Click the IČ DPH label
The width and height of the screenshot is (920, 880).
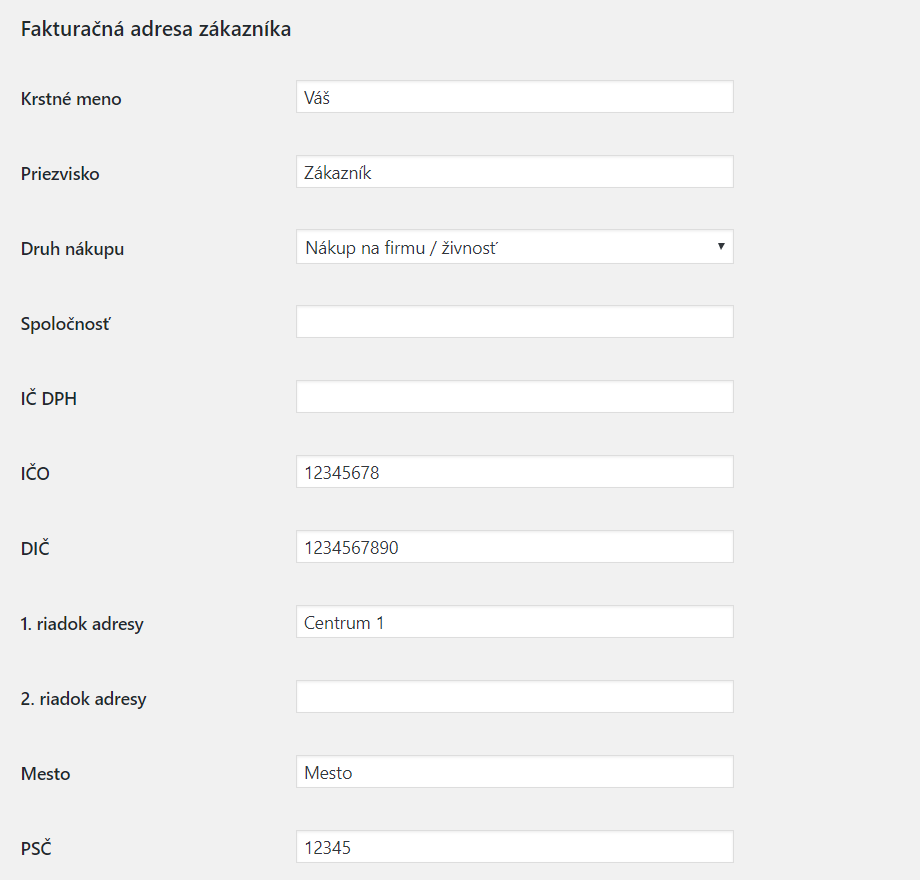point(49,399)
